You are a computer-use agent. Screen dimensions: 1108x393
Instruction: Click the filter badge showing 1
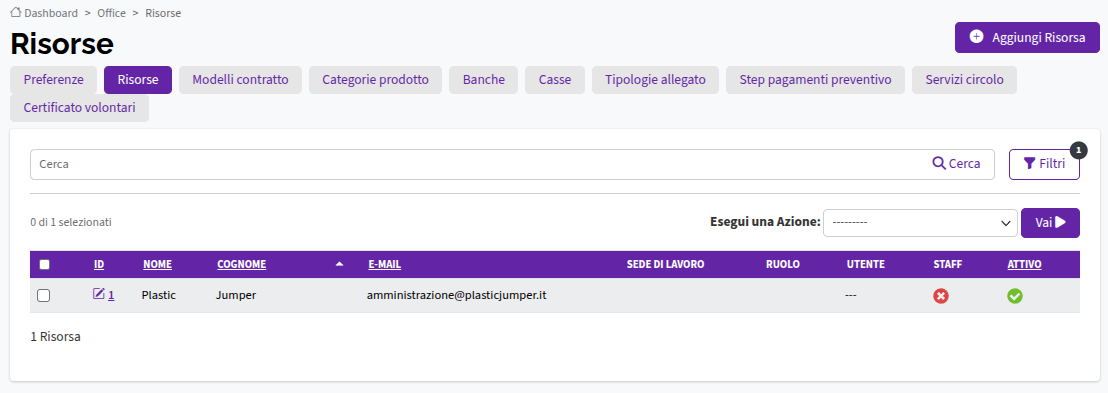pyautogui.click(x=1078, y=150)
